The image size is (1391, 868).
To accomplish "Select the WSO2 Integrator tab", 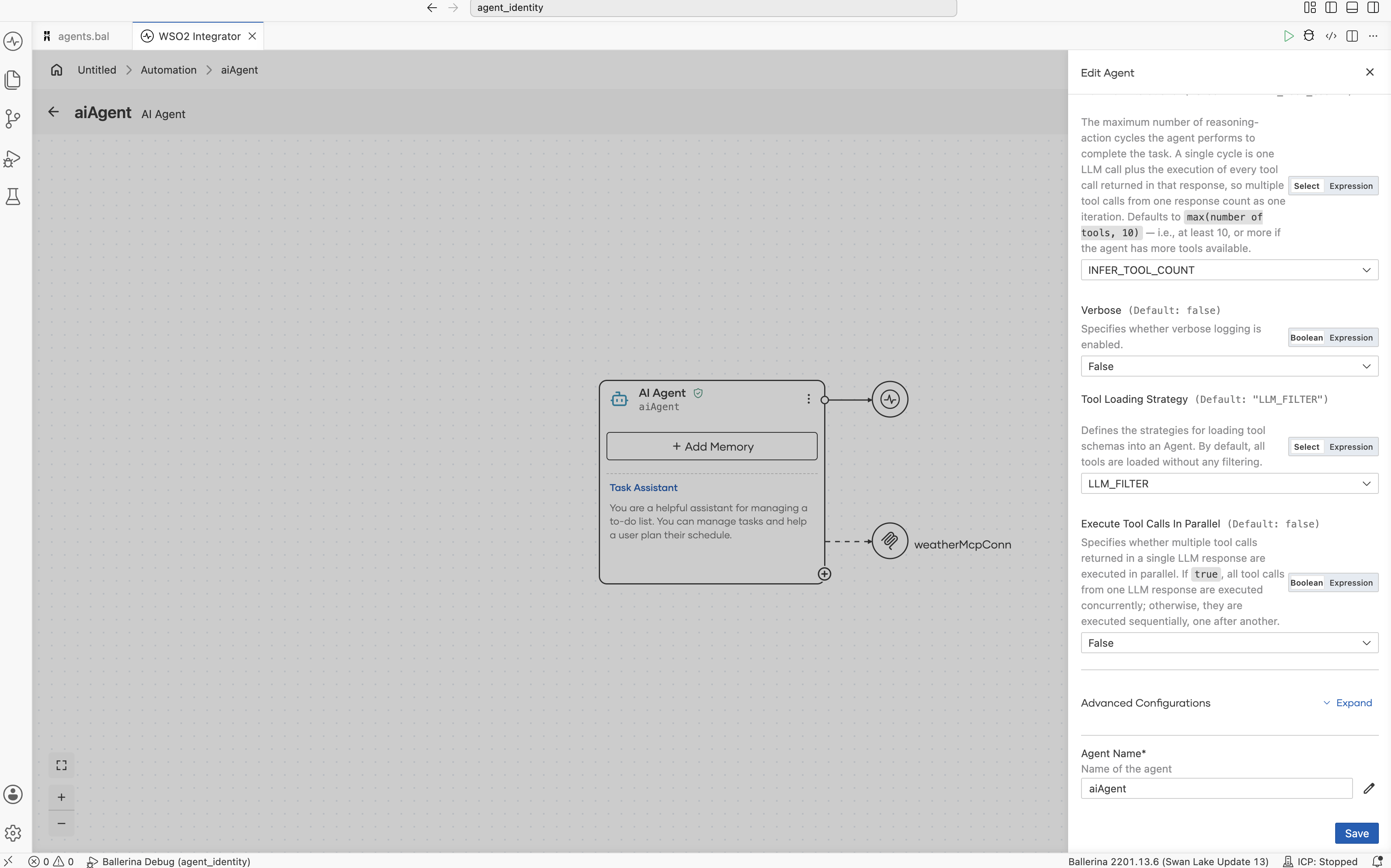I will coord(199,36).
